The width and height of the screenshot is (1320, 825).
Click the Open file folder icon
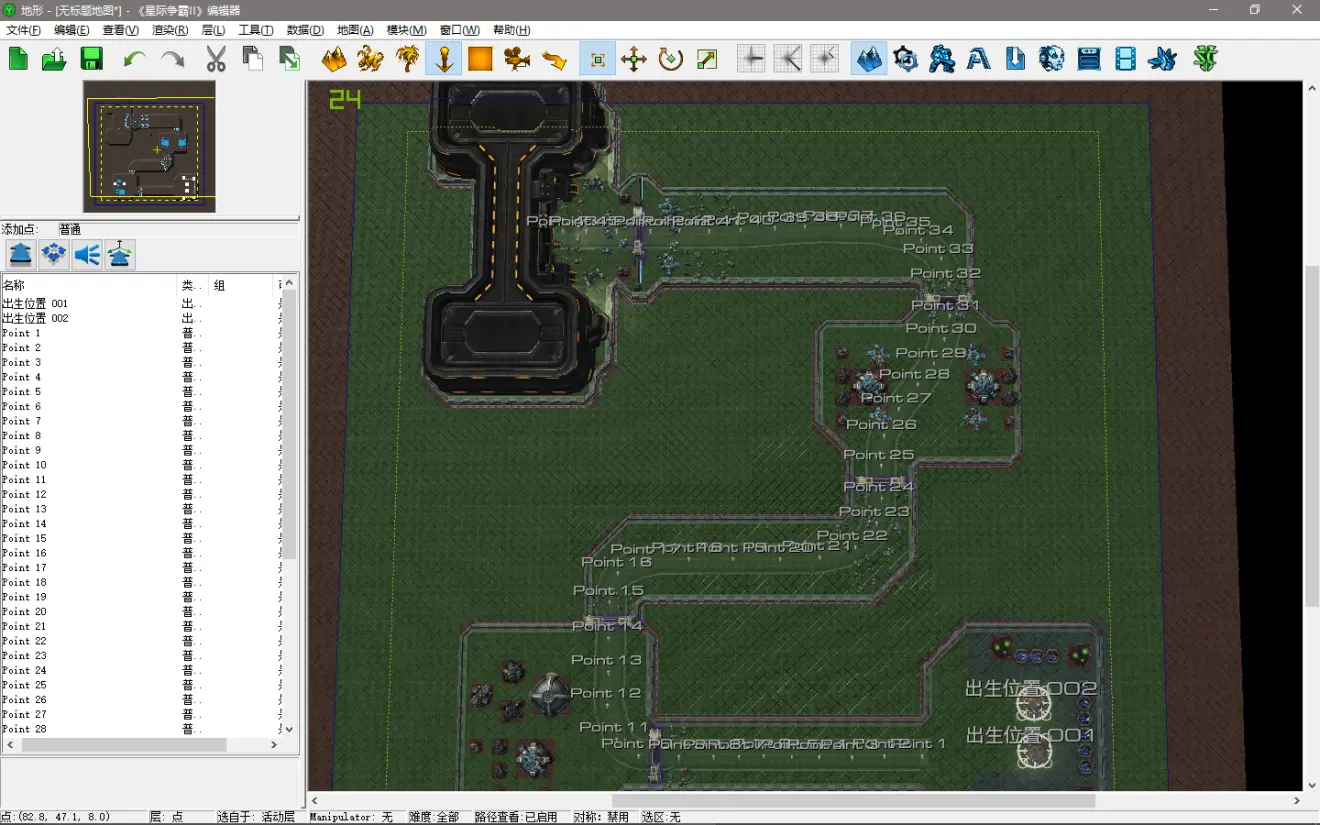(54, 59)
